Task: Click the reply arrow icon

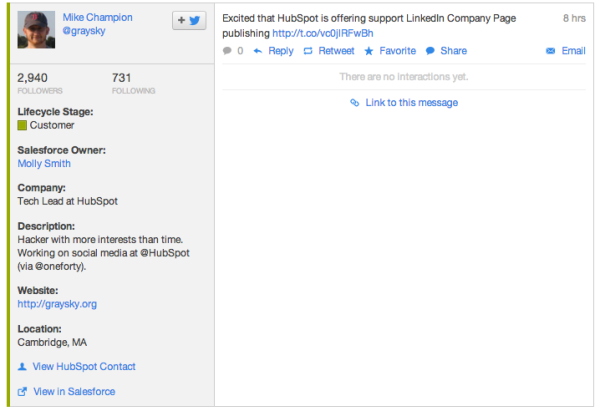Action: coord(258,51)
